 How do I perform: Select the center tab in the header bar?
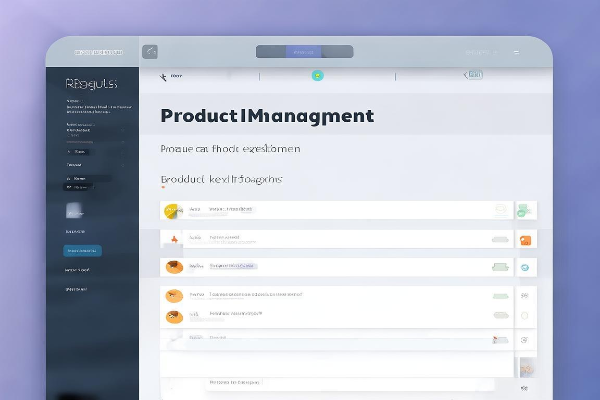pos(304,52)
